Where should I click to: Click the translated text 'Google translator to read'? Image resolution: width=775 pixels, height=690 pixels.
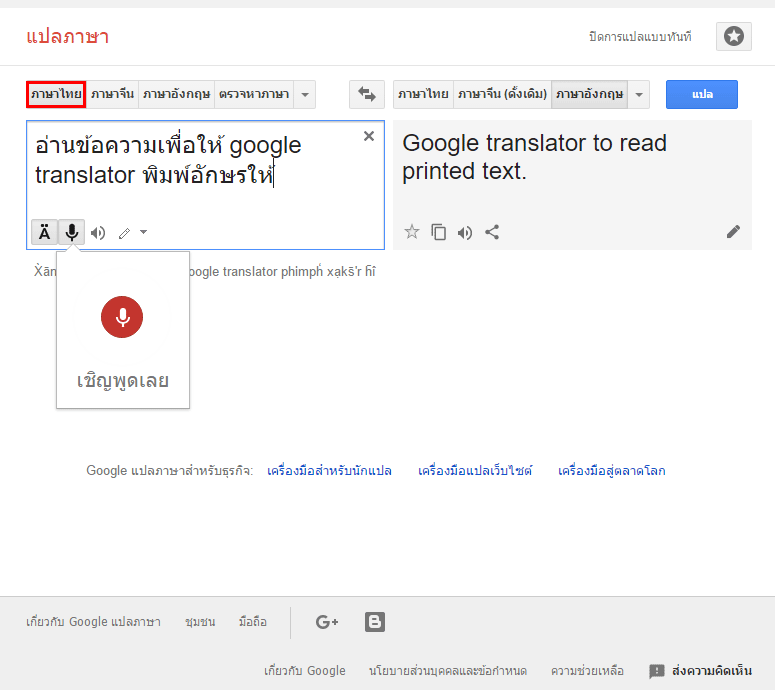click(x=534, y=143)
